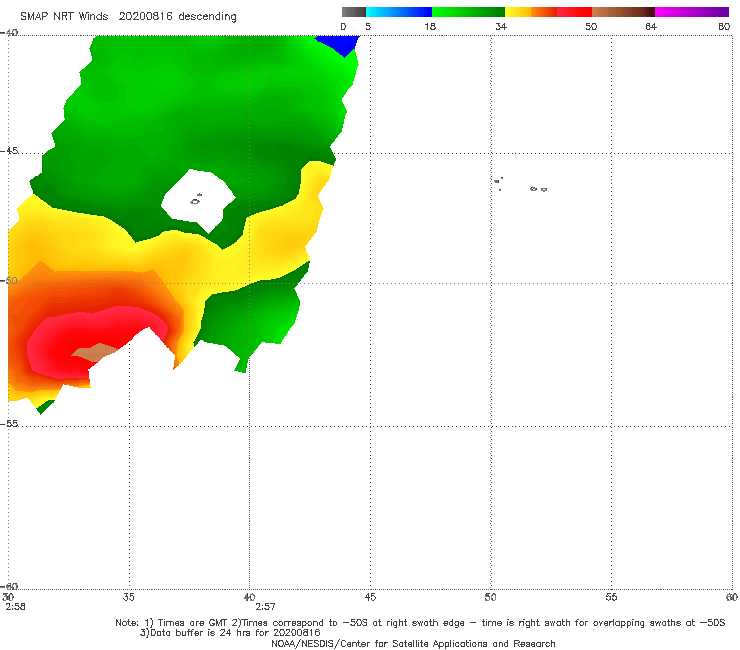Click the '45' longitude axis label

pyautogui.click(x=370, y=597)
